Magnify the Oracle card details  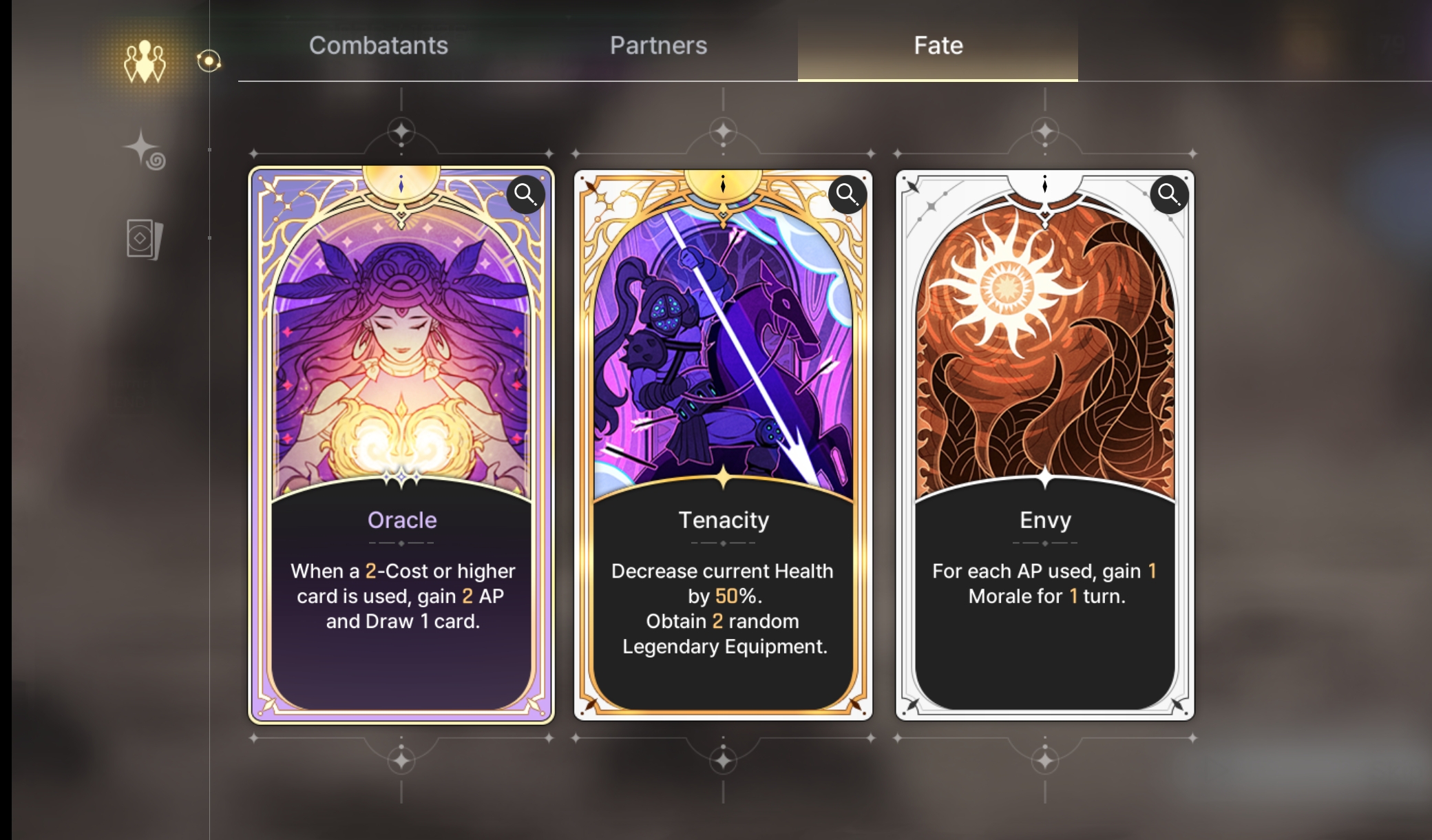point(525,195)
